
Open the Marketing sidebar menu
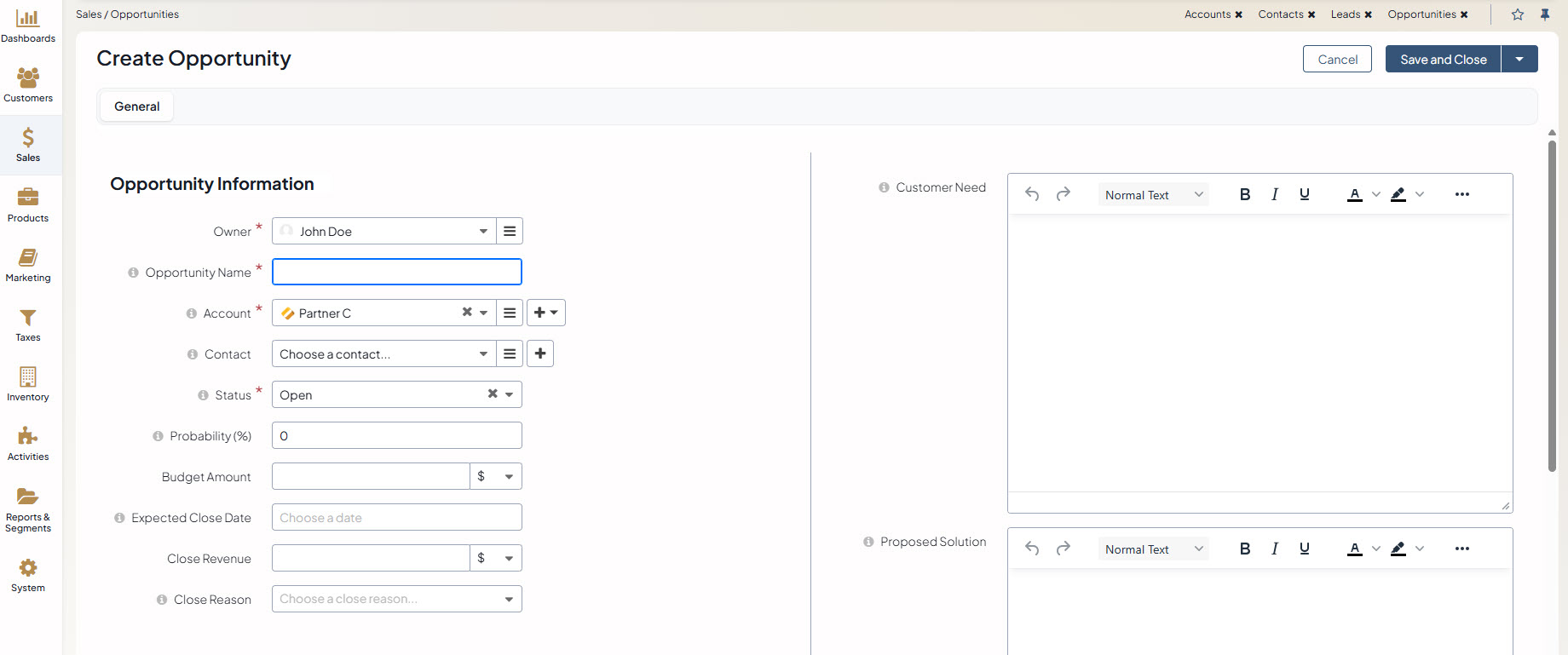pyautogui.click(x=28, y=265)
